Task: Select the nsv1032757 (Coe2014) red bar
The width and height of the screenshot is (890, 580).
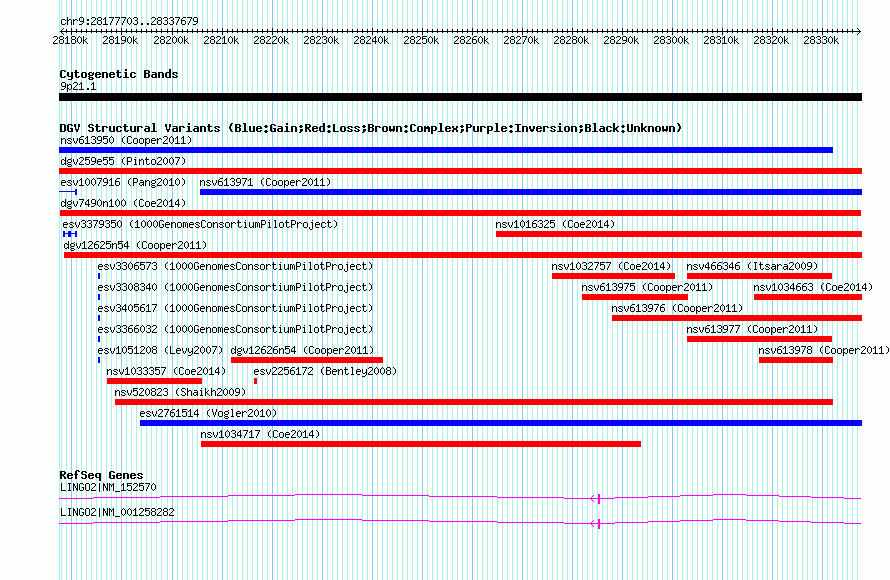Action: [x=613, y=276]
